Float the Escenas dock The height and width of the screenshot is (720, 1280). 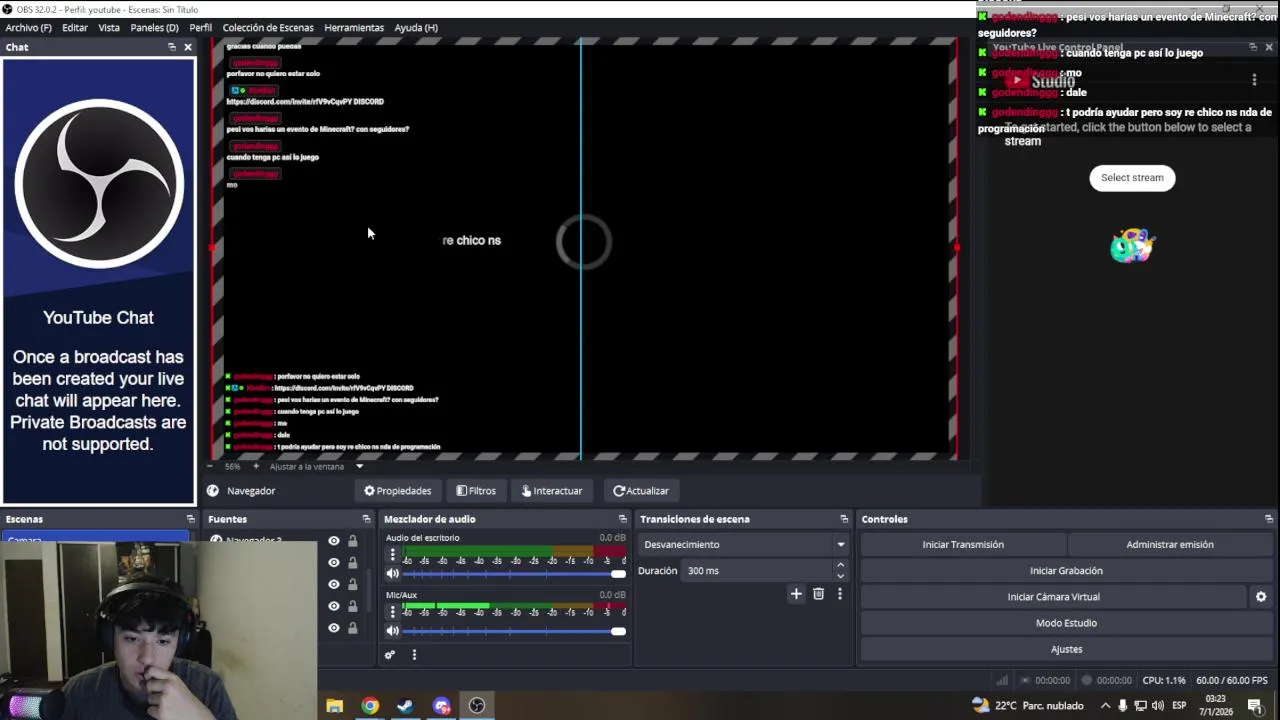click(x=190, y=519)
